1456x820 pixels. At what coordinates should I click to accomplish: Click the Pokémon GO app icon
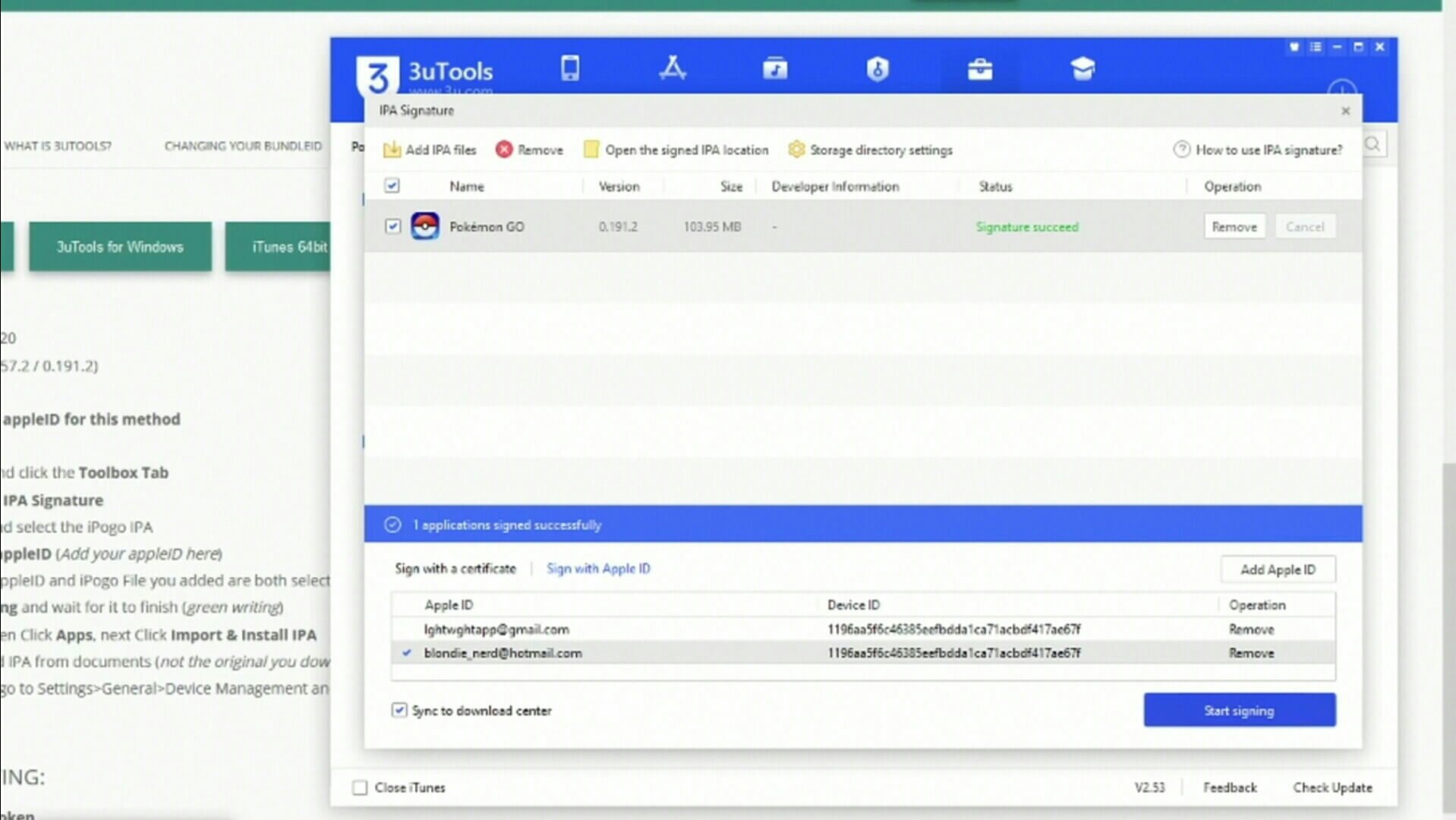(425, 226)
